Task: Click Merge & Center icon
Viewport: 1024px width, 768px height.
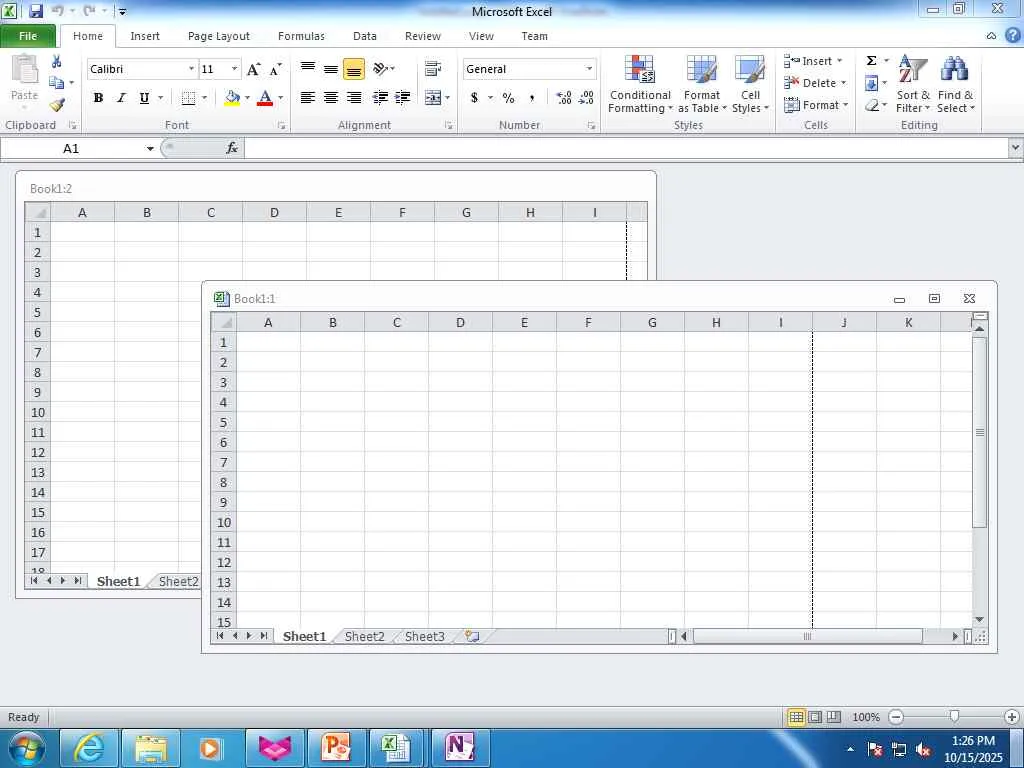Action: pyautogui.click(x=432, y=98)
